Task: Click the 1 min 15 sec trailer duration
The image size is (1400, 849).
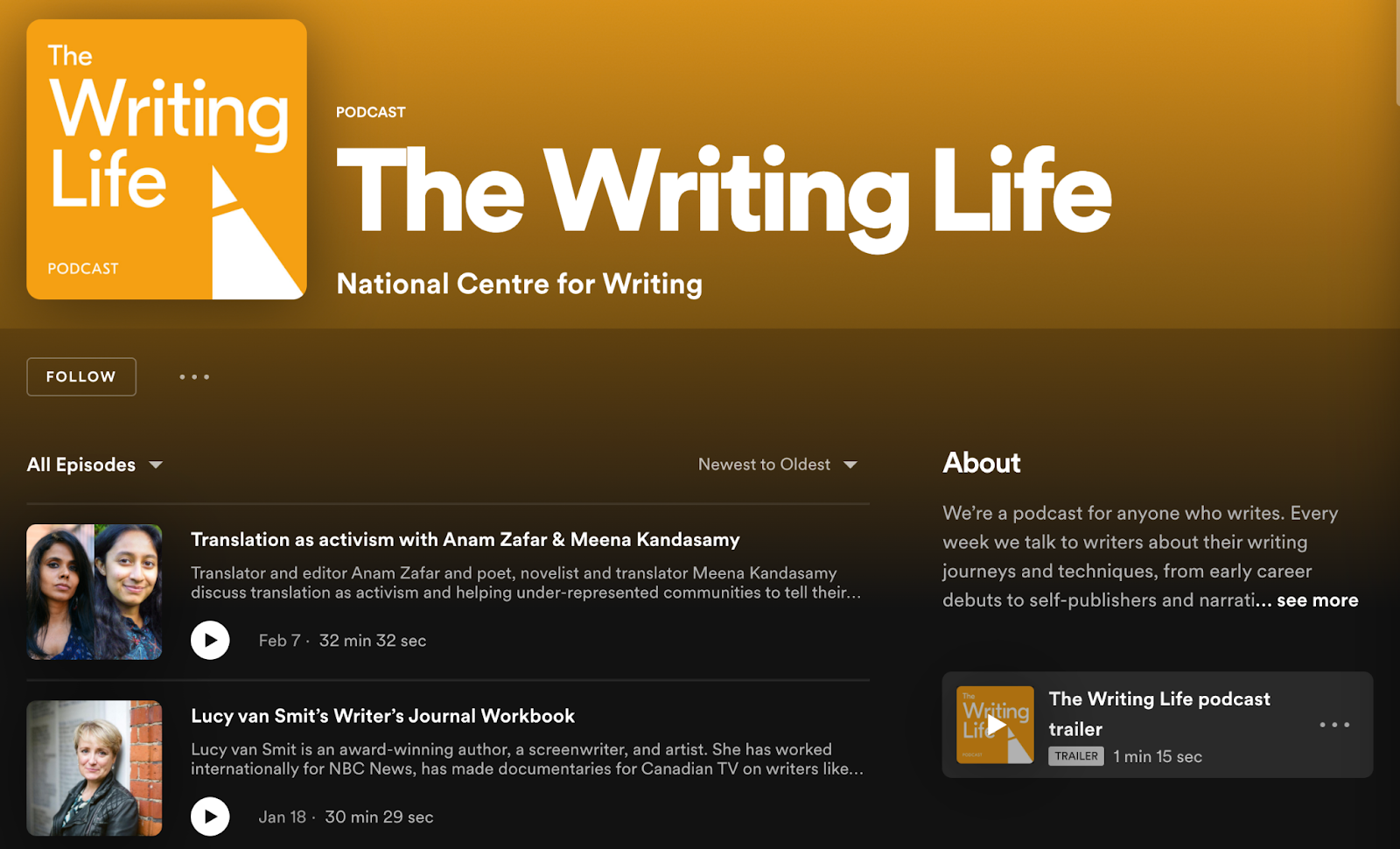Action: (1158, 757)
